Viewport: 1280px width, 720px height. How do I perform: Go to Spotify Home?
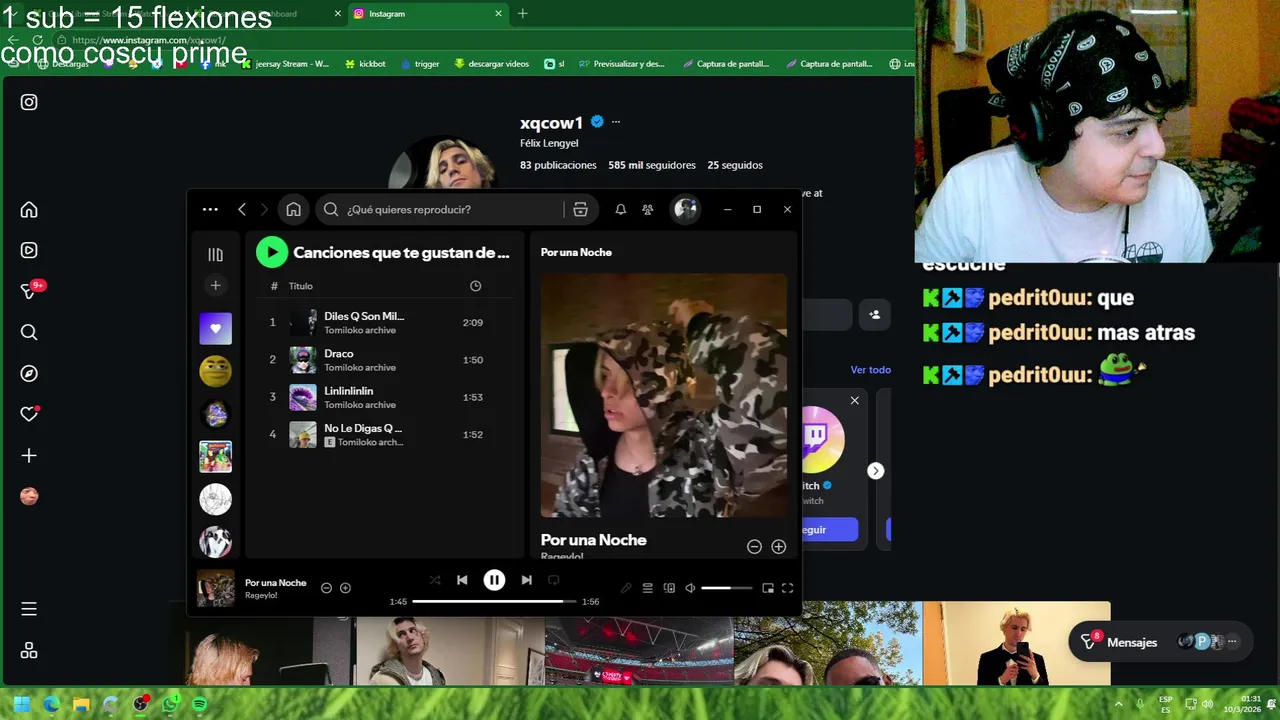(x=293, y=209)
